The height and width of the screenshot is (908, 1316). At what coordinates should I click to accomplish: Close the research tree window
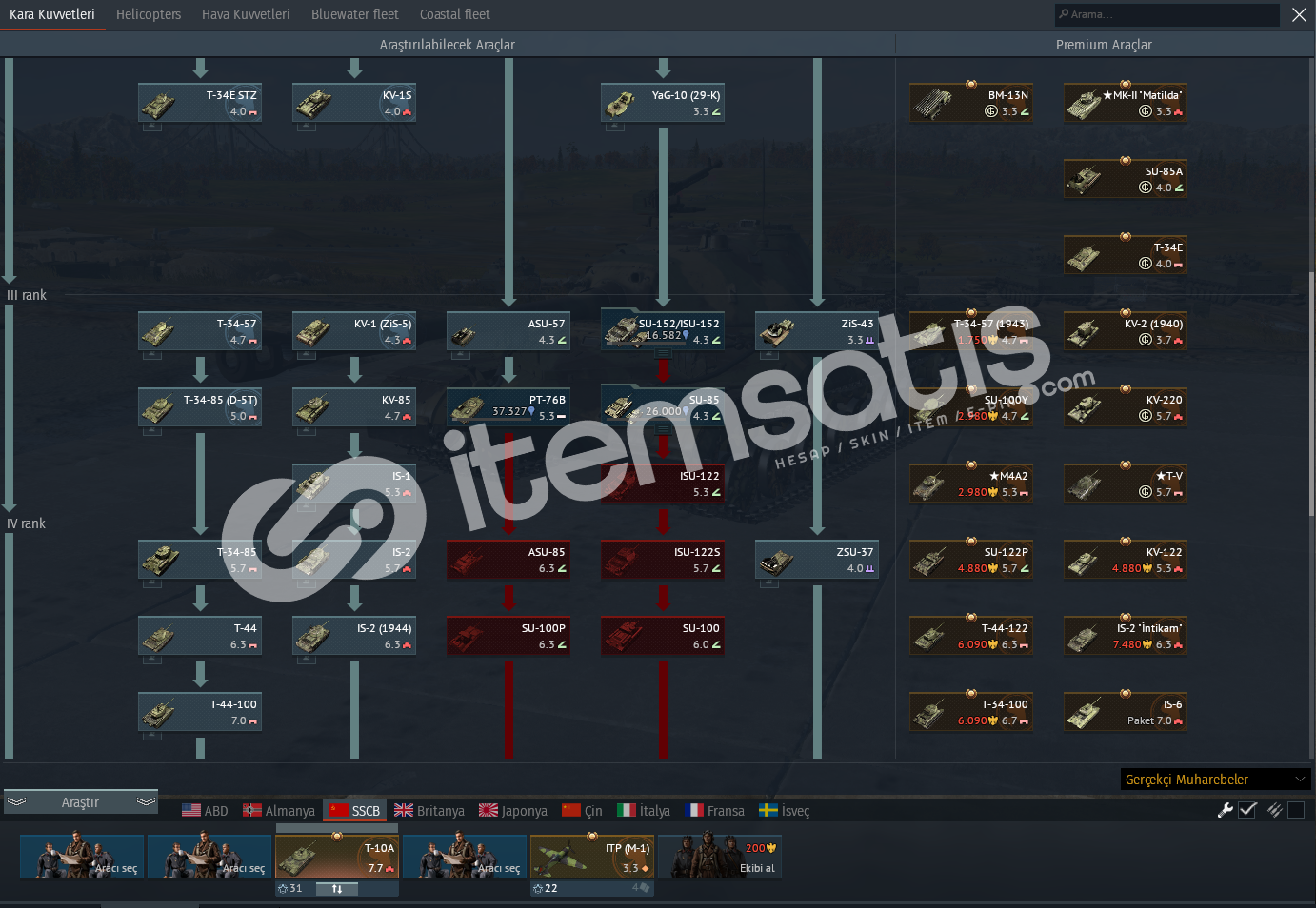pos(1299,14)
